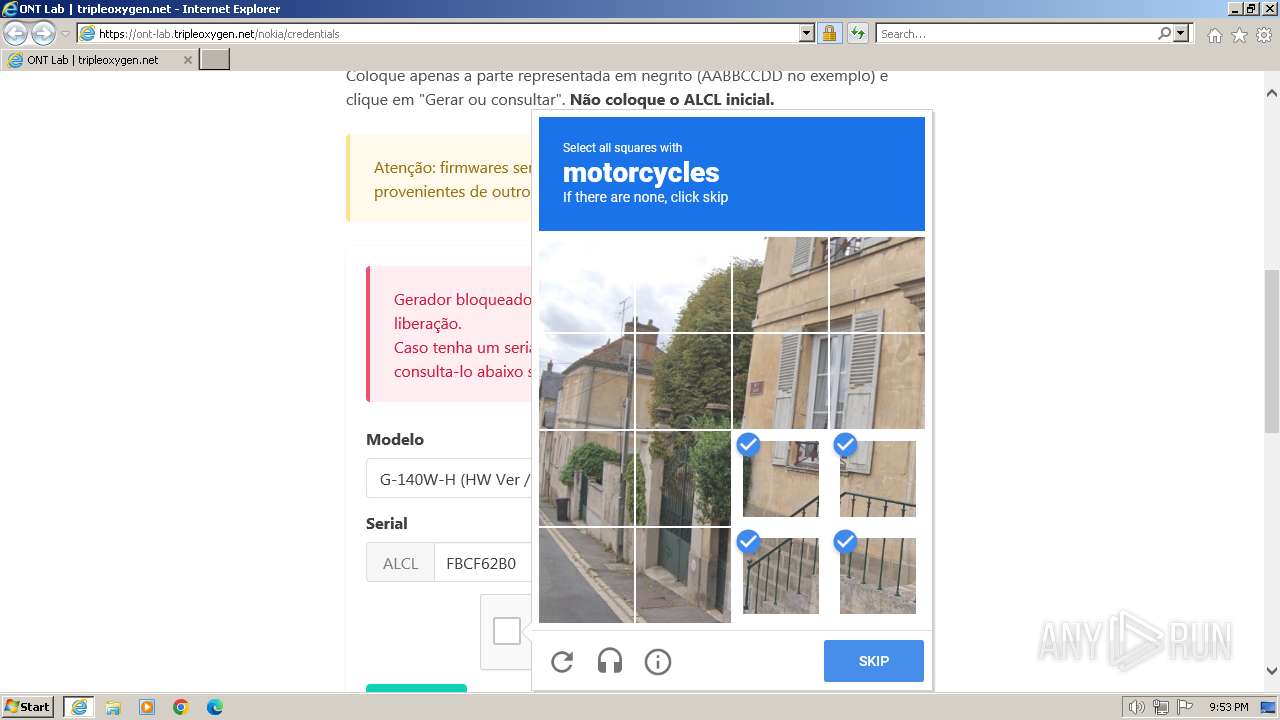Deselect tile with railing and window
The width and height of the screenshot is (1280, 720).
point(877,478)
